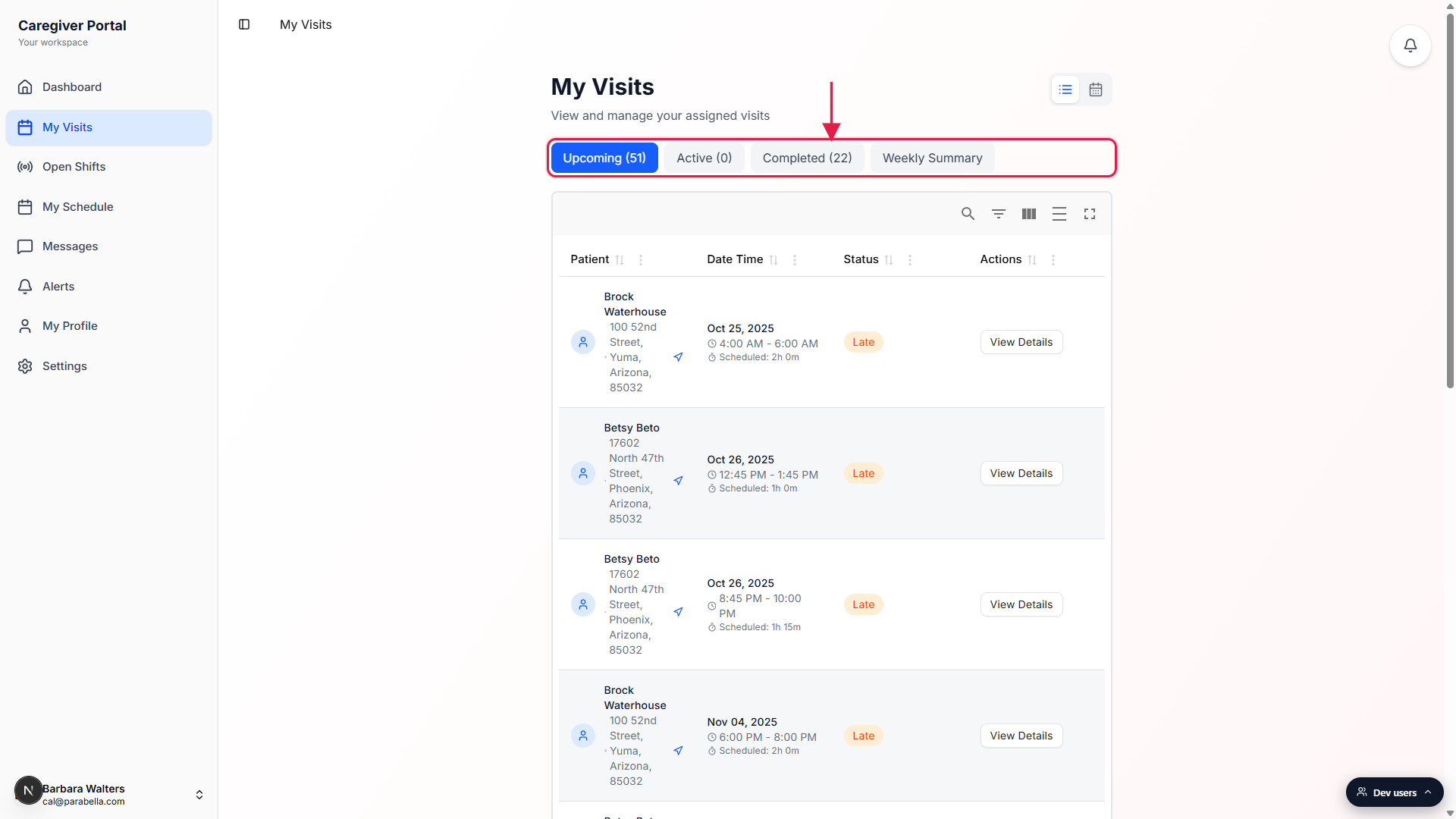Click Late status for Oct 25 visit
The width and height of the screenshot is (1456, 819).
tap(863, 342)
